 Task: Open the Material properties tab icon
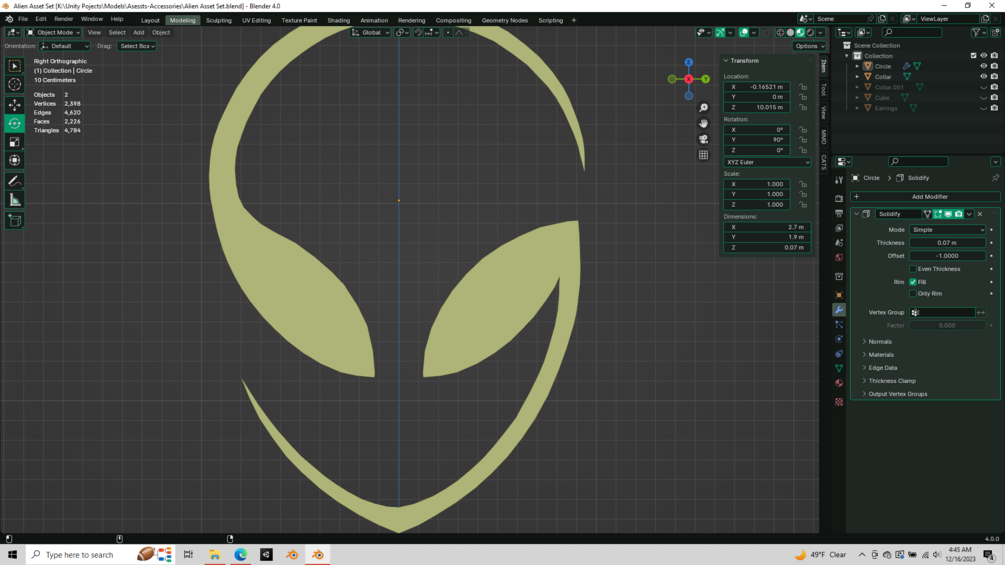[x=838, y=383]
